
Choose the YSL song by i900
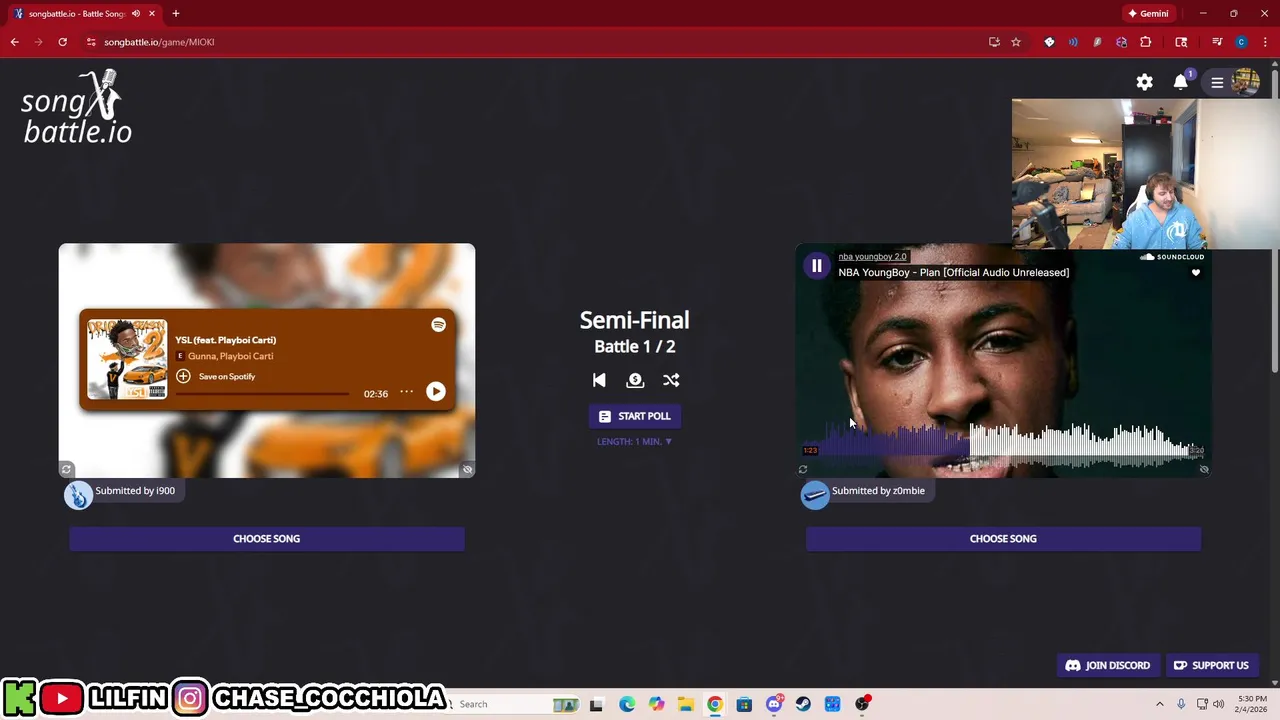(267, 539)
